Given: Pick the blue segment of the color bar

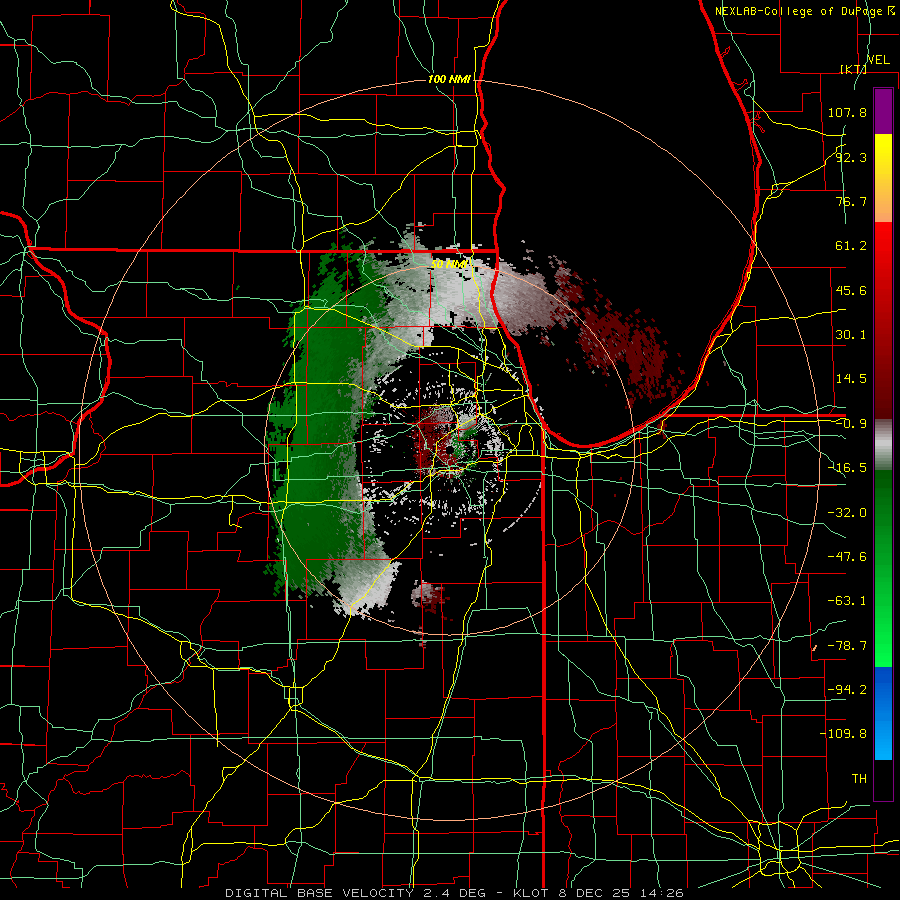Looking at the screenshot, I should (883, 713).
